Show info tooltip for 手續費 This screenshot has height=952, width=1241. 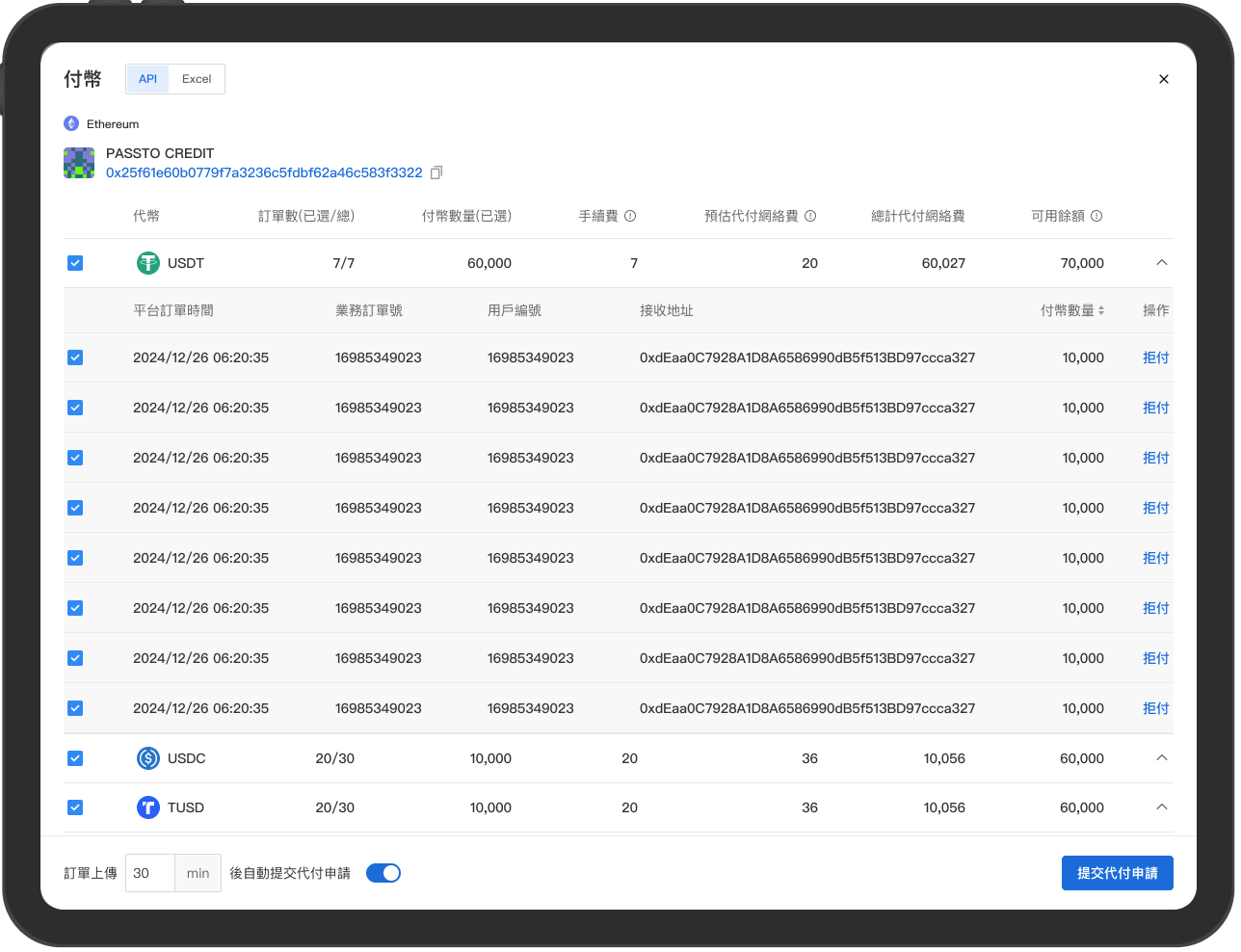pyautogui.click(x=630, y=216)
